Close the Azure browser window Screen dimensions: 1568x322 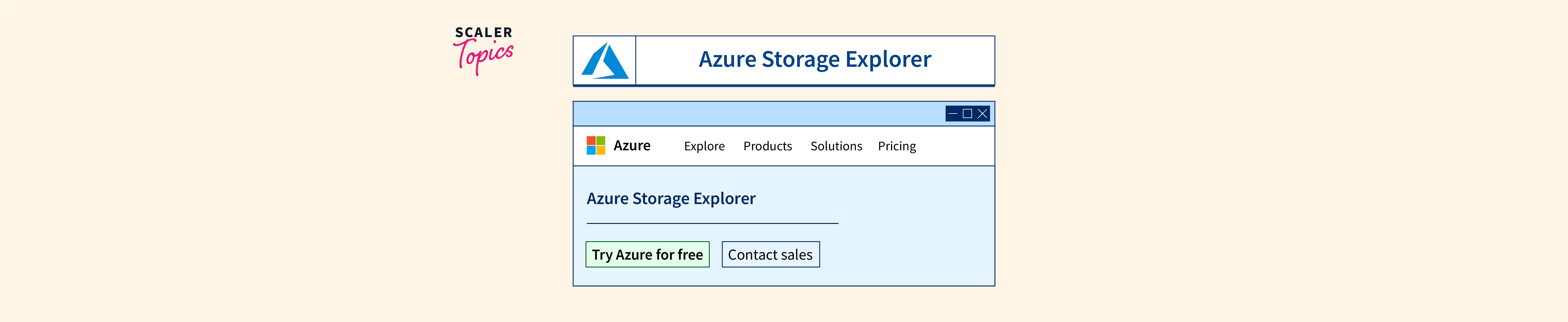coord(982,114)
